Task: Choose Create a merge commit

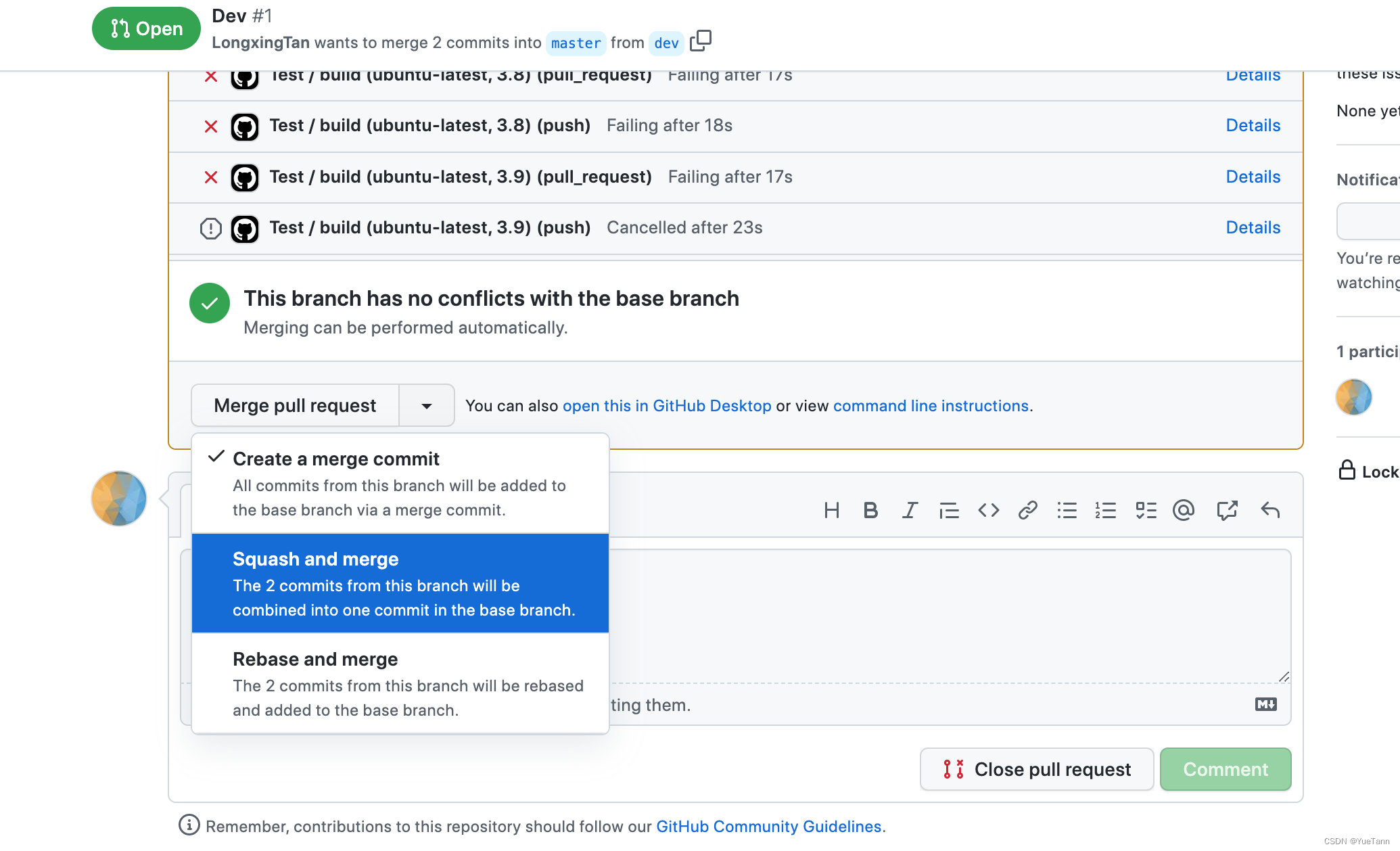Action: point(400,483)
